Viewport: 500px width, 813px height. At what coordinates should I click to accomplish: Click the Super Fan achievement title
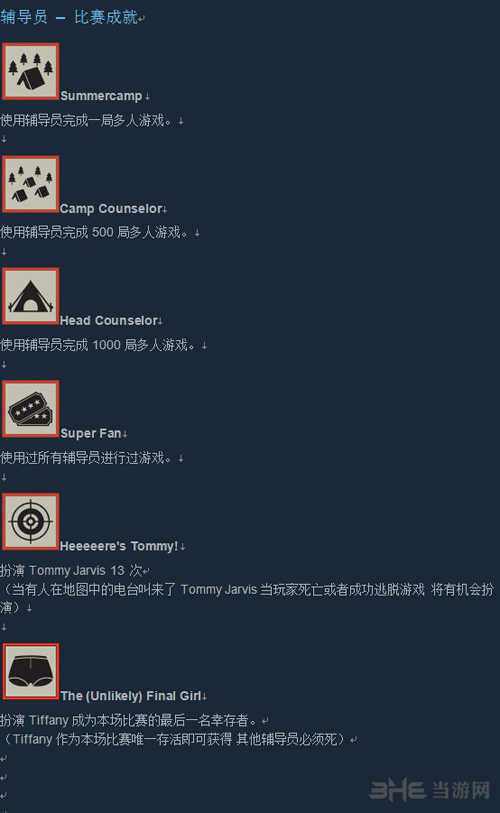(x=91, y=433)
